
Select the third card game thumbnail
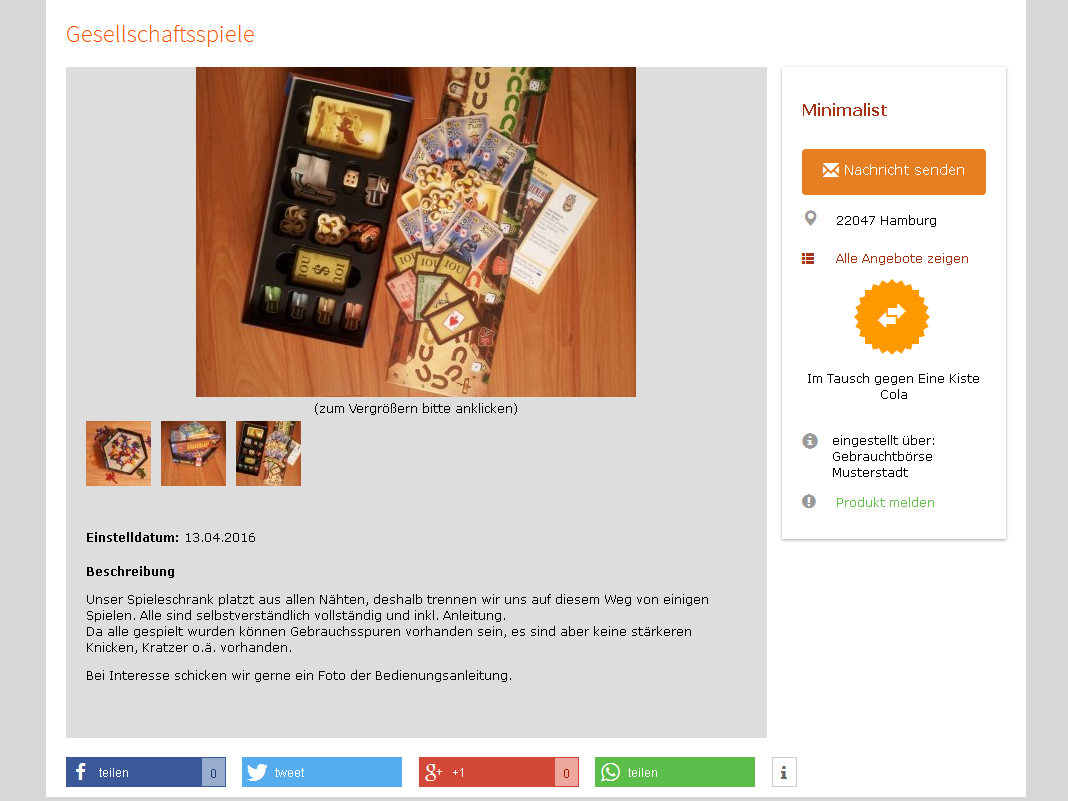coord(268,454)
